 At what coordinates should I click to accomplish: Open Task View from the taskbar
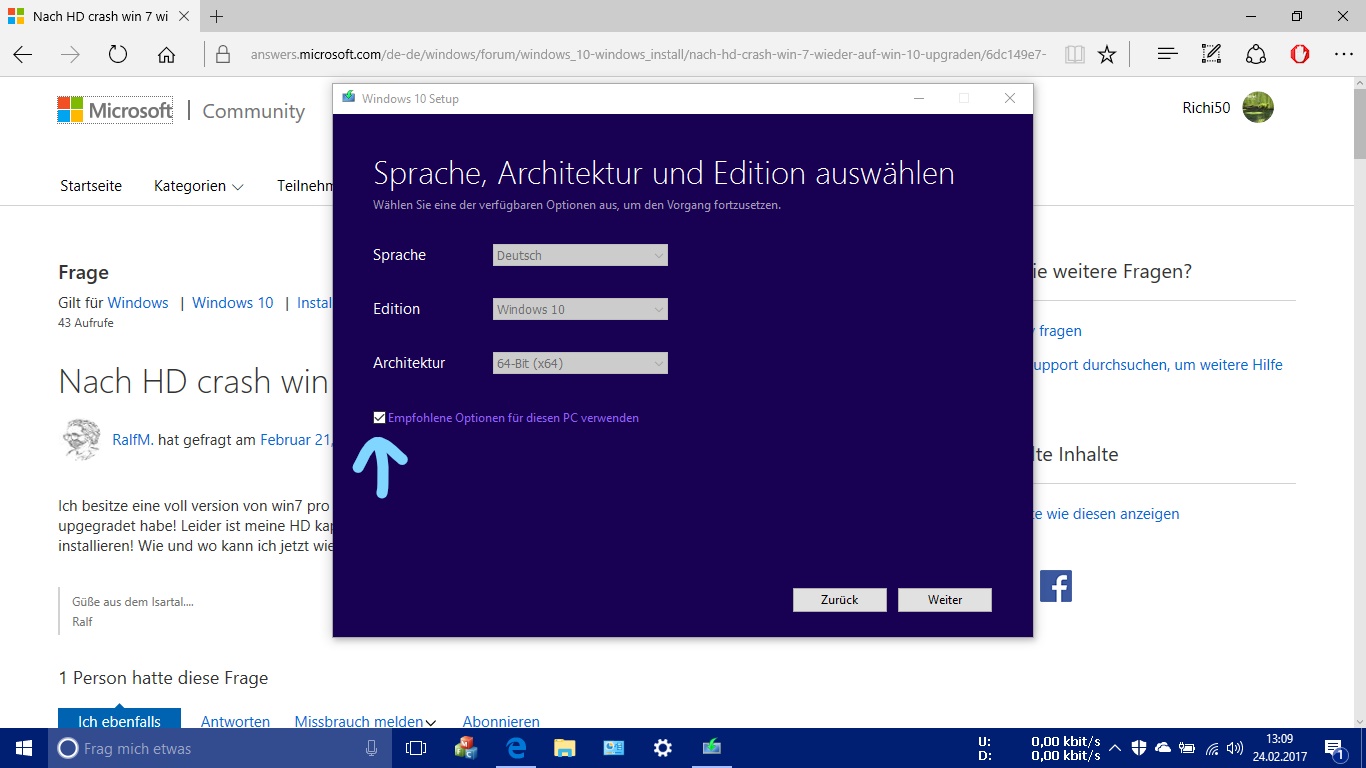tap(416, 748)
